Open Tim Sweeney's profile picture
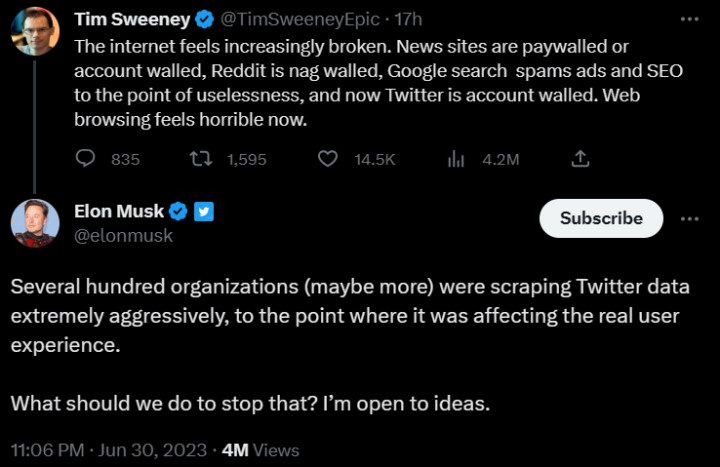 (35, 31)
